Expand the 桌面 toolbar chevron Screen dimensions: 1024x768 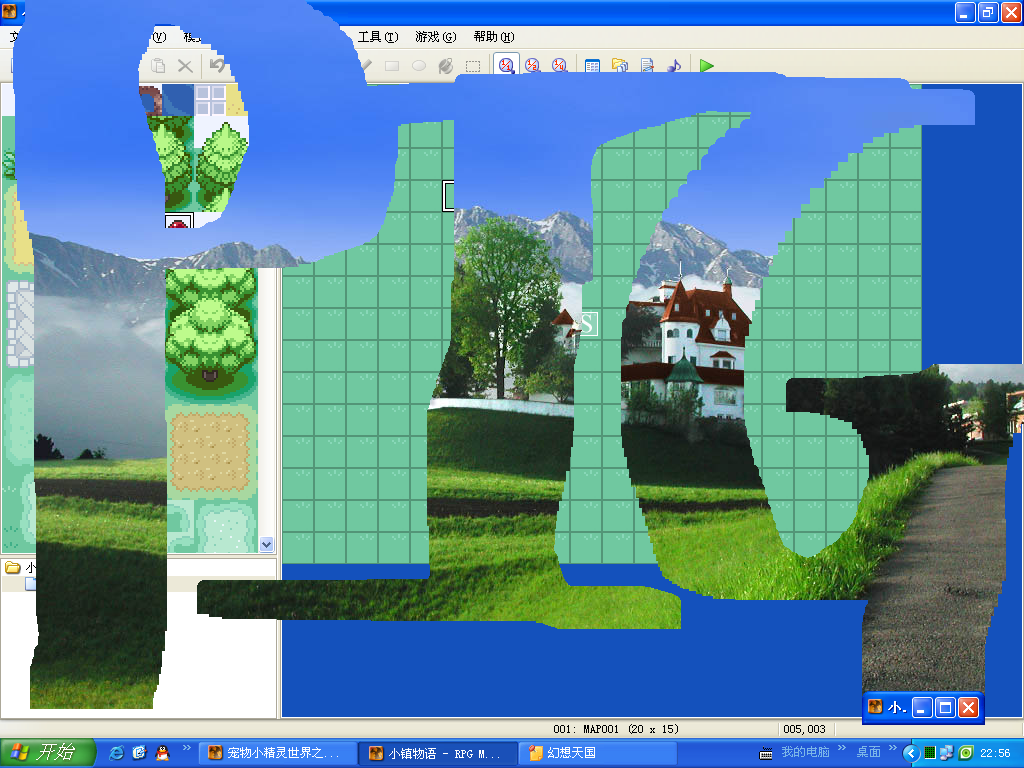tap(893, 748)
